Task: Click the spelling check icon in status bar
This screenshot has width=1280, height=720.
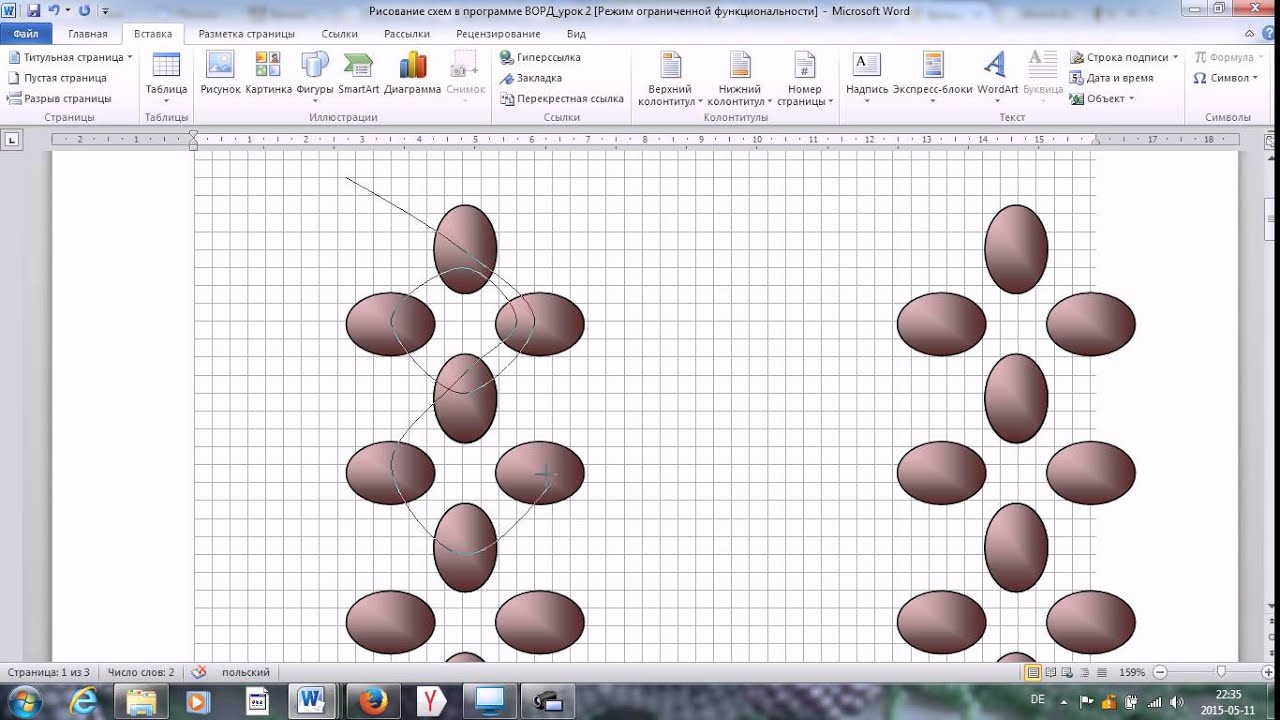Action: (198, 673)
